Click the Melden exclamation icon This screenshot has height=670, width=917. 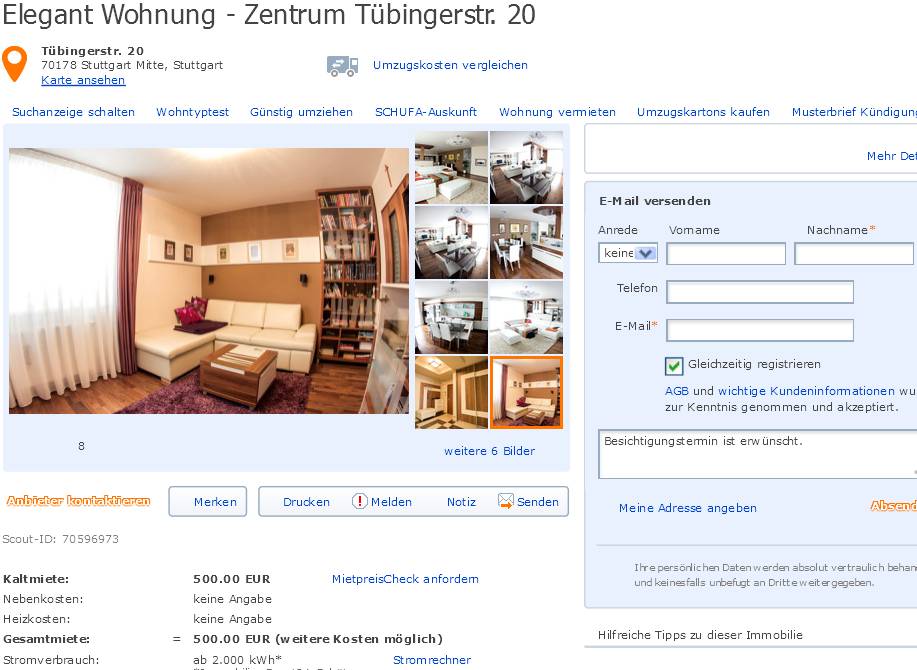359,501
